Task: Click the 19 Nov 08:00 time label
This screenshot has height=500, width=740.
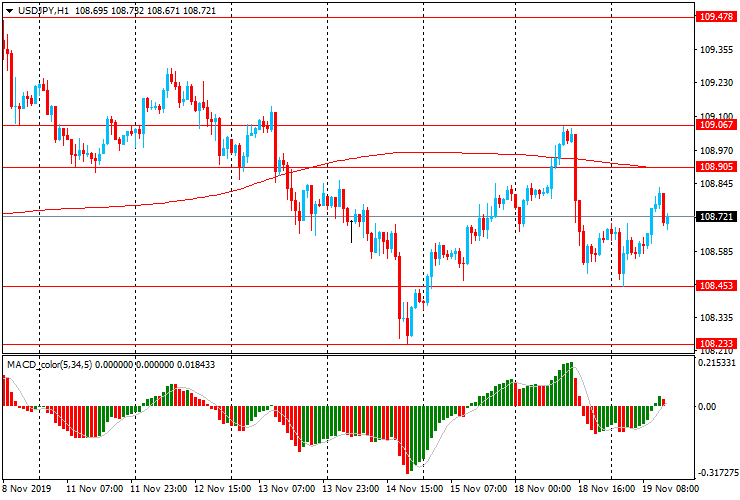Action: (671, 488)
